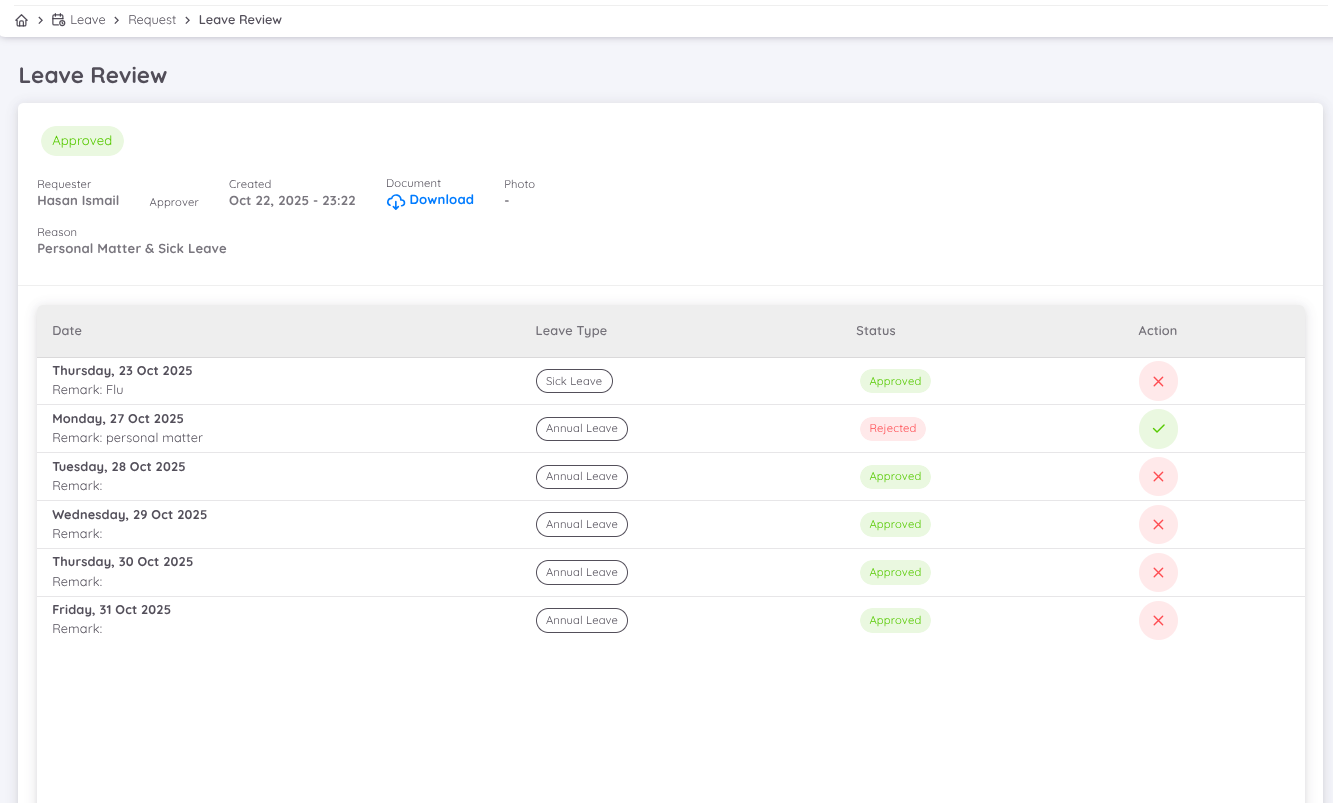Image resolution: width=1333 pixels, height=803 pixels.
Task: Reject the Wednesday, 29 Oct 2025 leave
Action: 1158,525
